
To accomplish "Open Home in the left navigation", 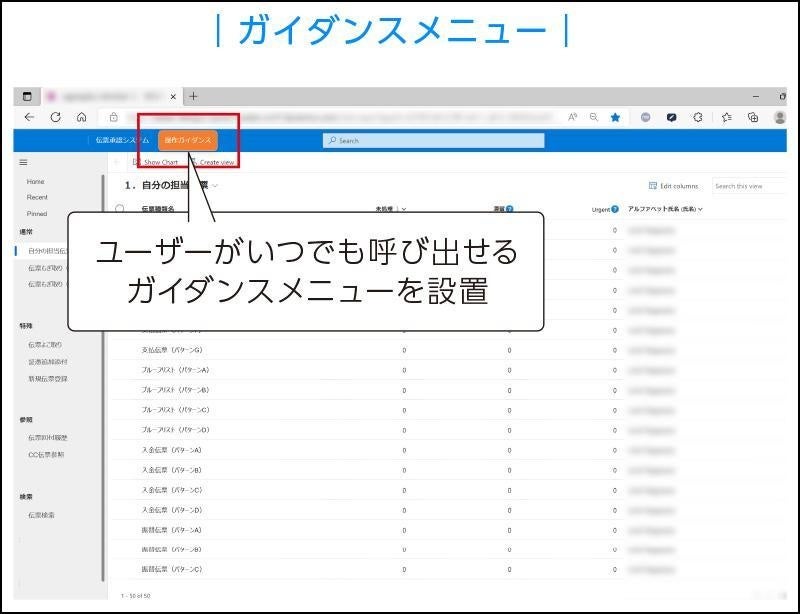I will (x=36, y=182).
